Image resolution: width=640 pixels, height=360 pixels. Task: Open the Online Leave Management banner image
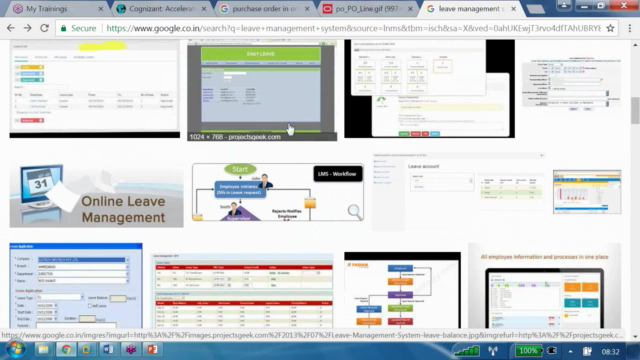pos(96,195)
